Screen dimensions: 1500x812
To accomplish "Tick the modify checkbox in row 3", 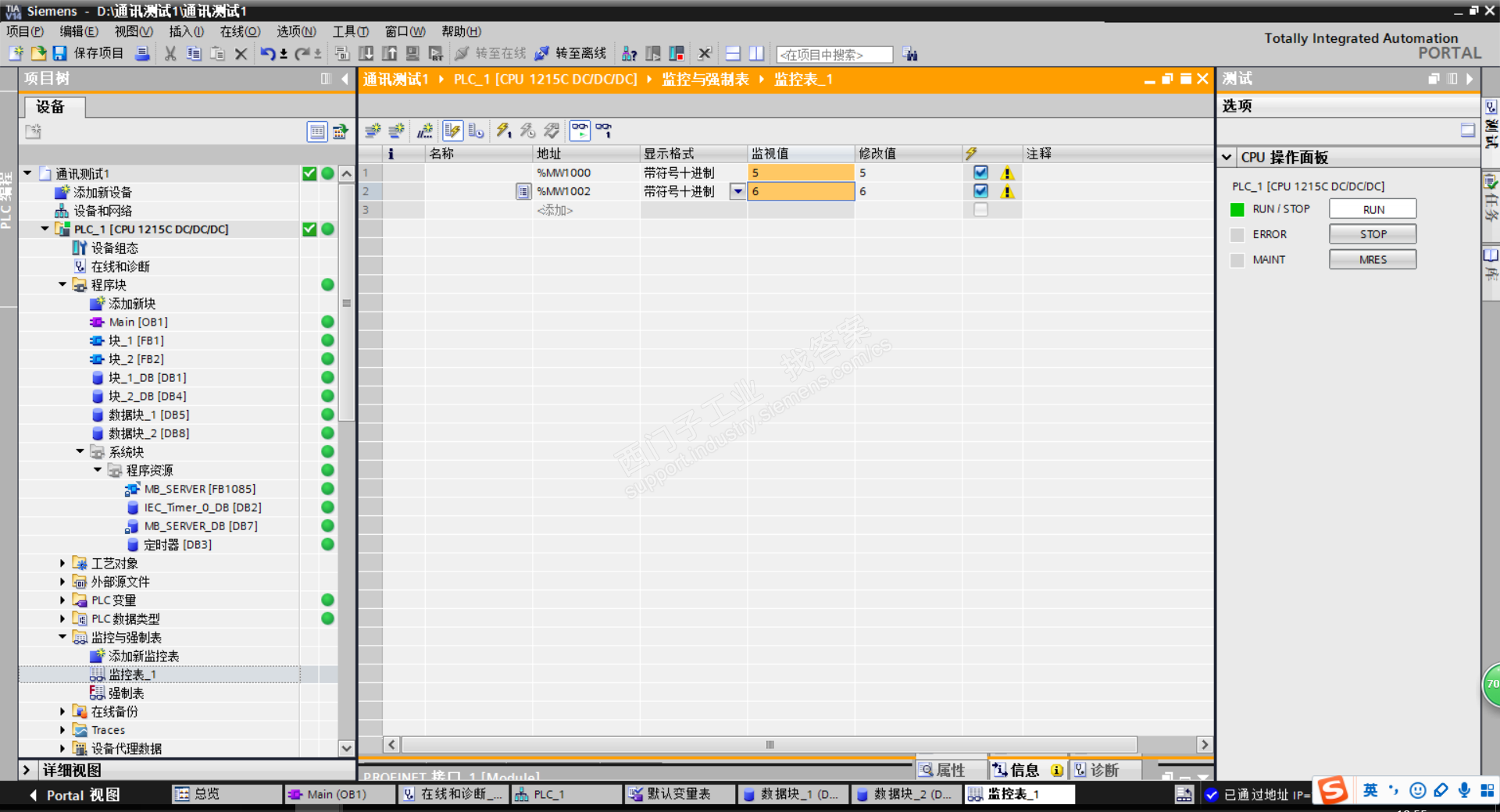I will pyautogui.click(x=980, y=210).
